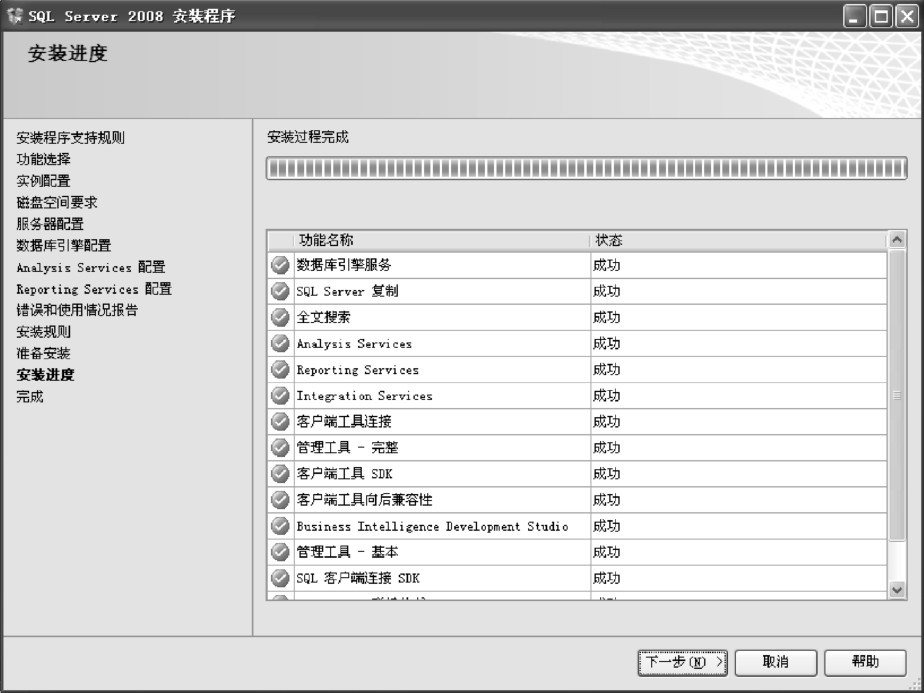Screen dimensions: 924x693
Task: Click the 管理工具 - 完整 feature name
Action: [347, 447]
